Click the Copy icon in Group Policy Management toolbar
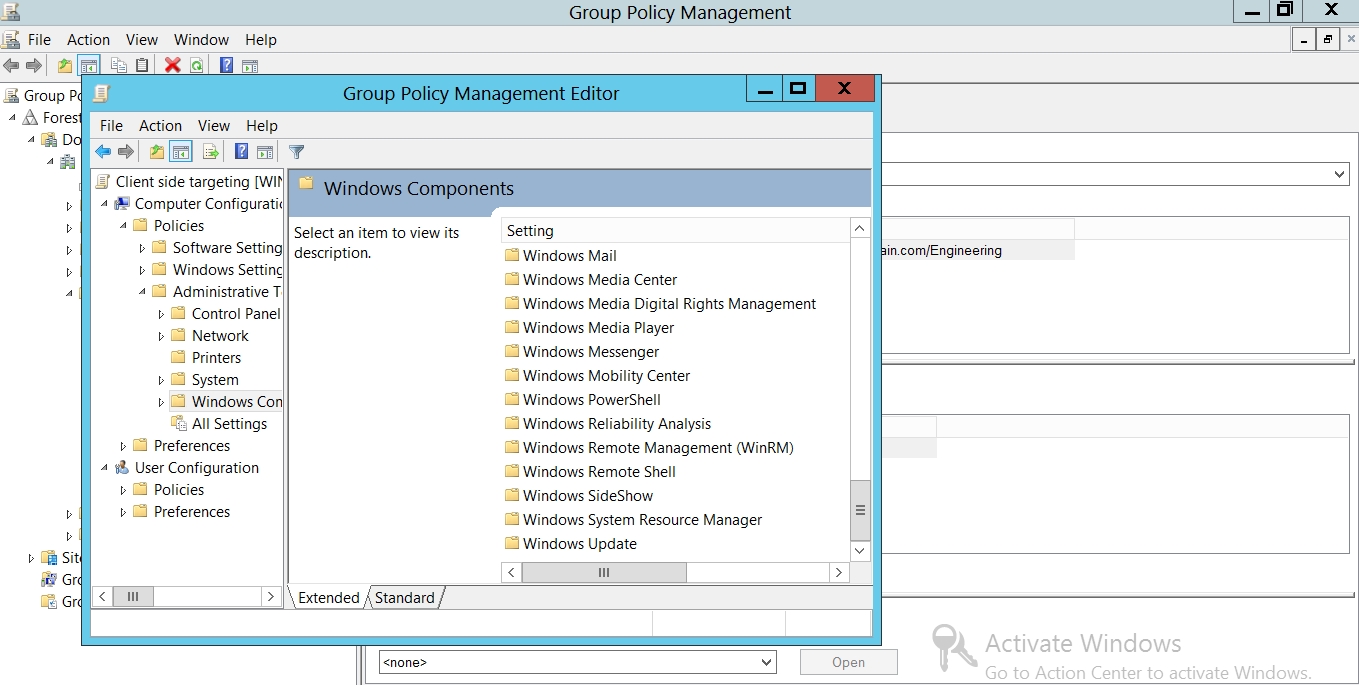The width and height of the screenshot is (1359, 685). tap(118, 66)
